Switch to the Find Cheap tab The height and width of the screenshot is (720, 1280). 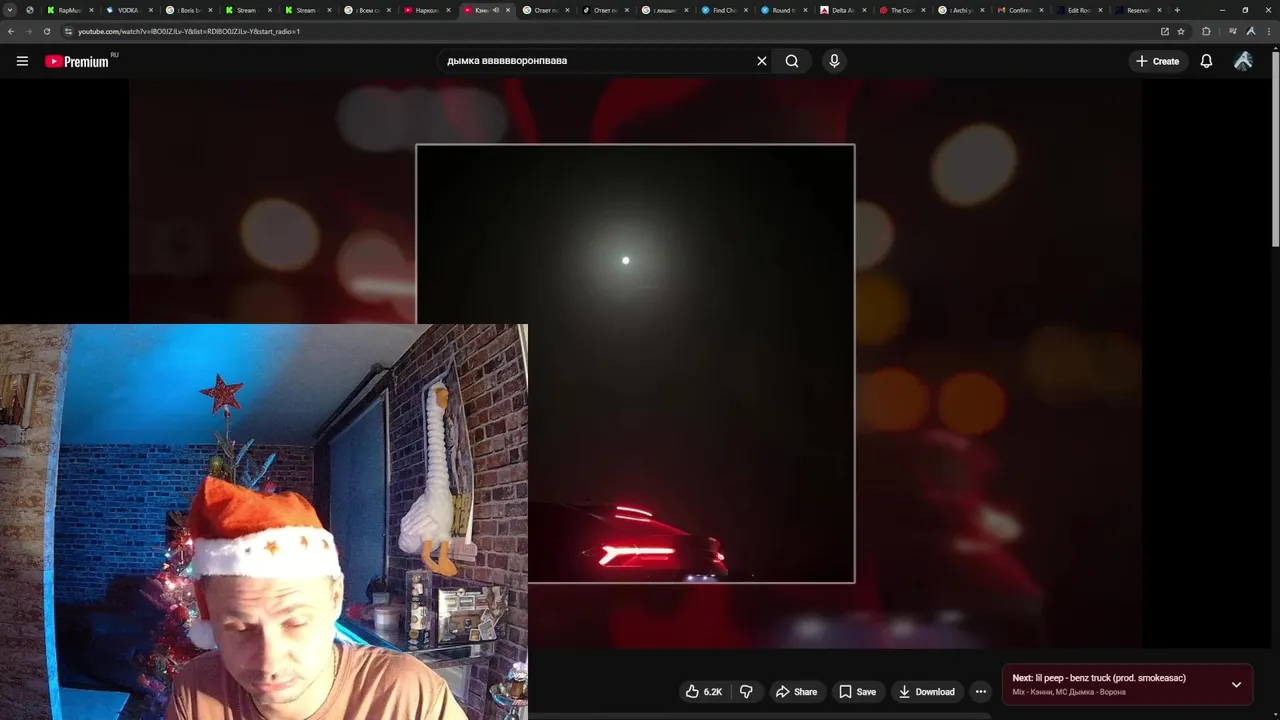click(x=724, y=10)
